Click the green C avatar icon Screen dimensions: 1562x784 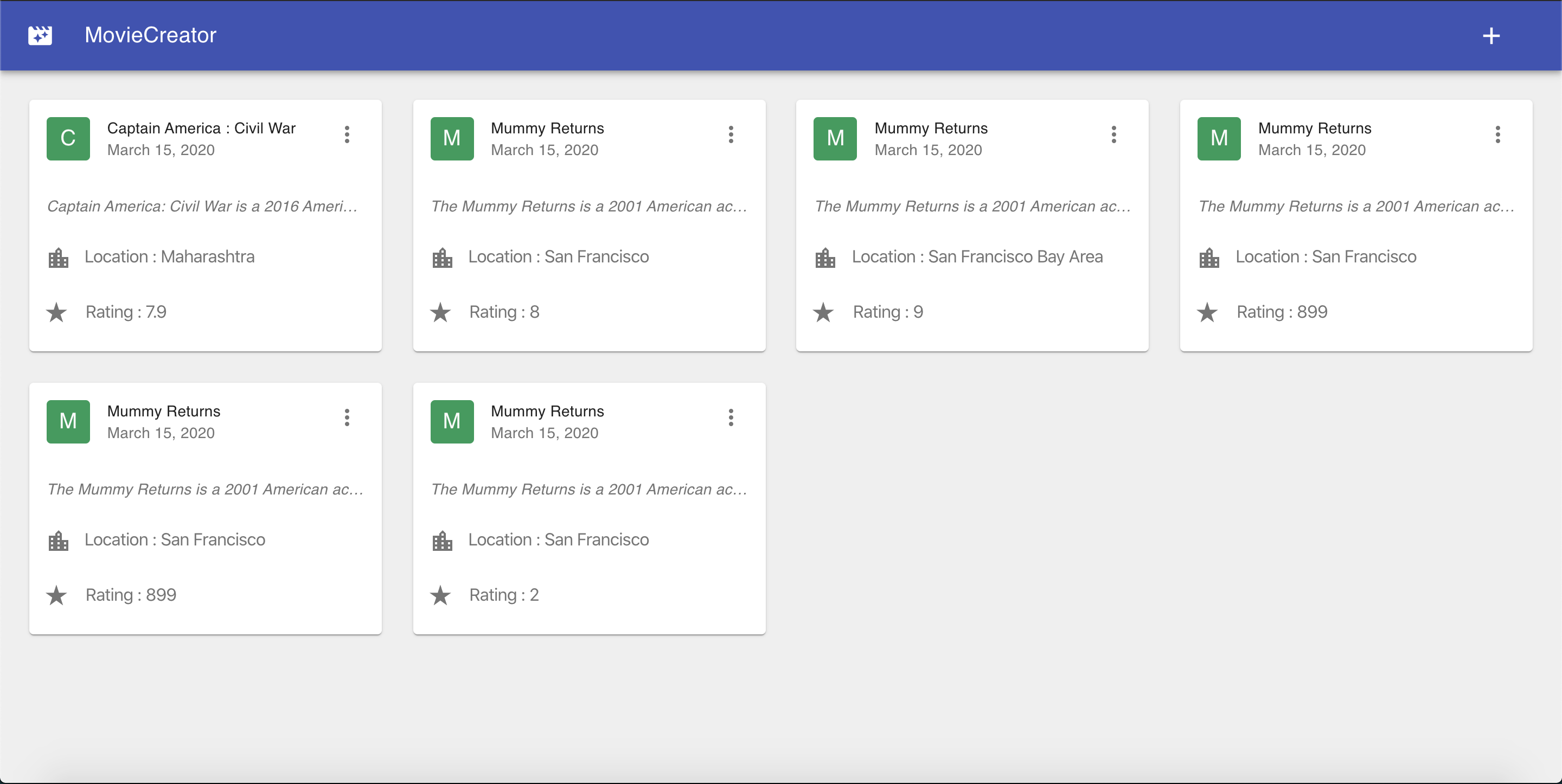[68, 138]
